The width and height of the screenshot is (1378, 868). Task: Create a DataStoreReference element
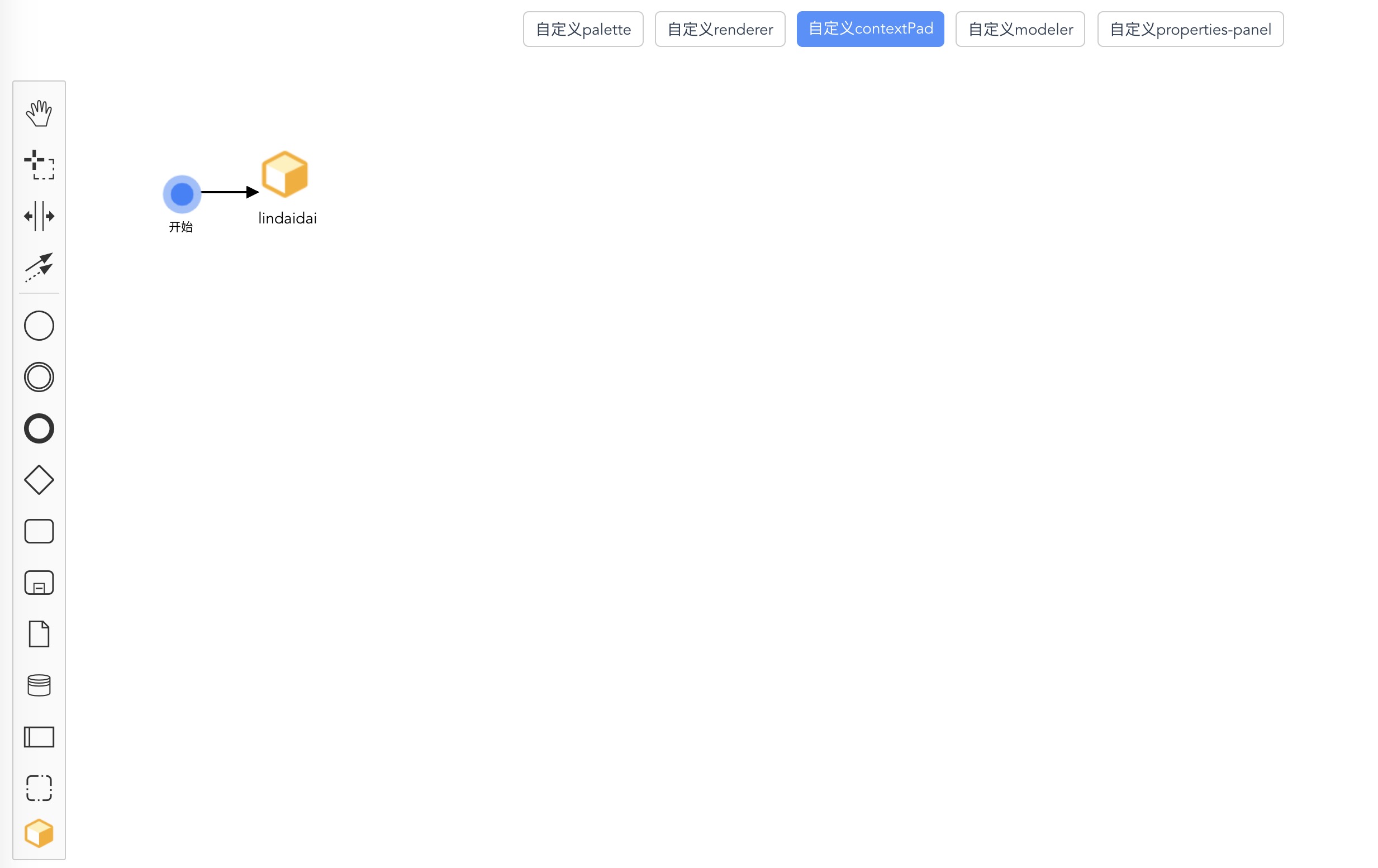(39, 685)
